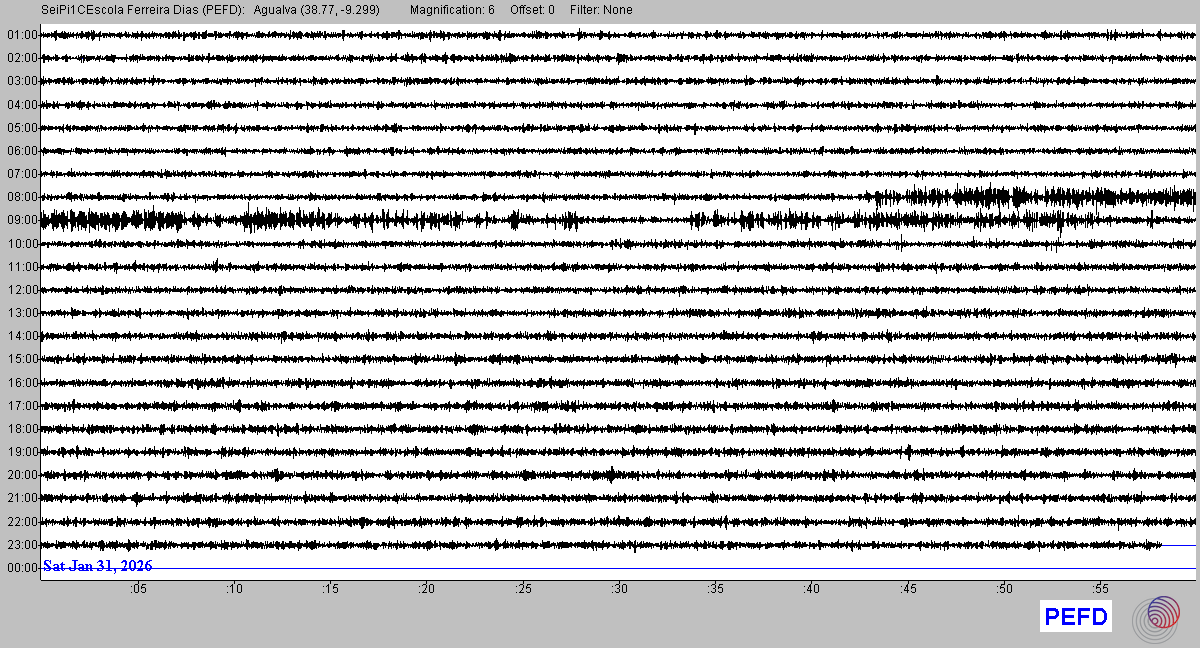Select the 23:00 hour row label

point(21,545)
